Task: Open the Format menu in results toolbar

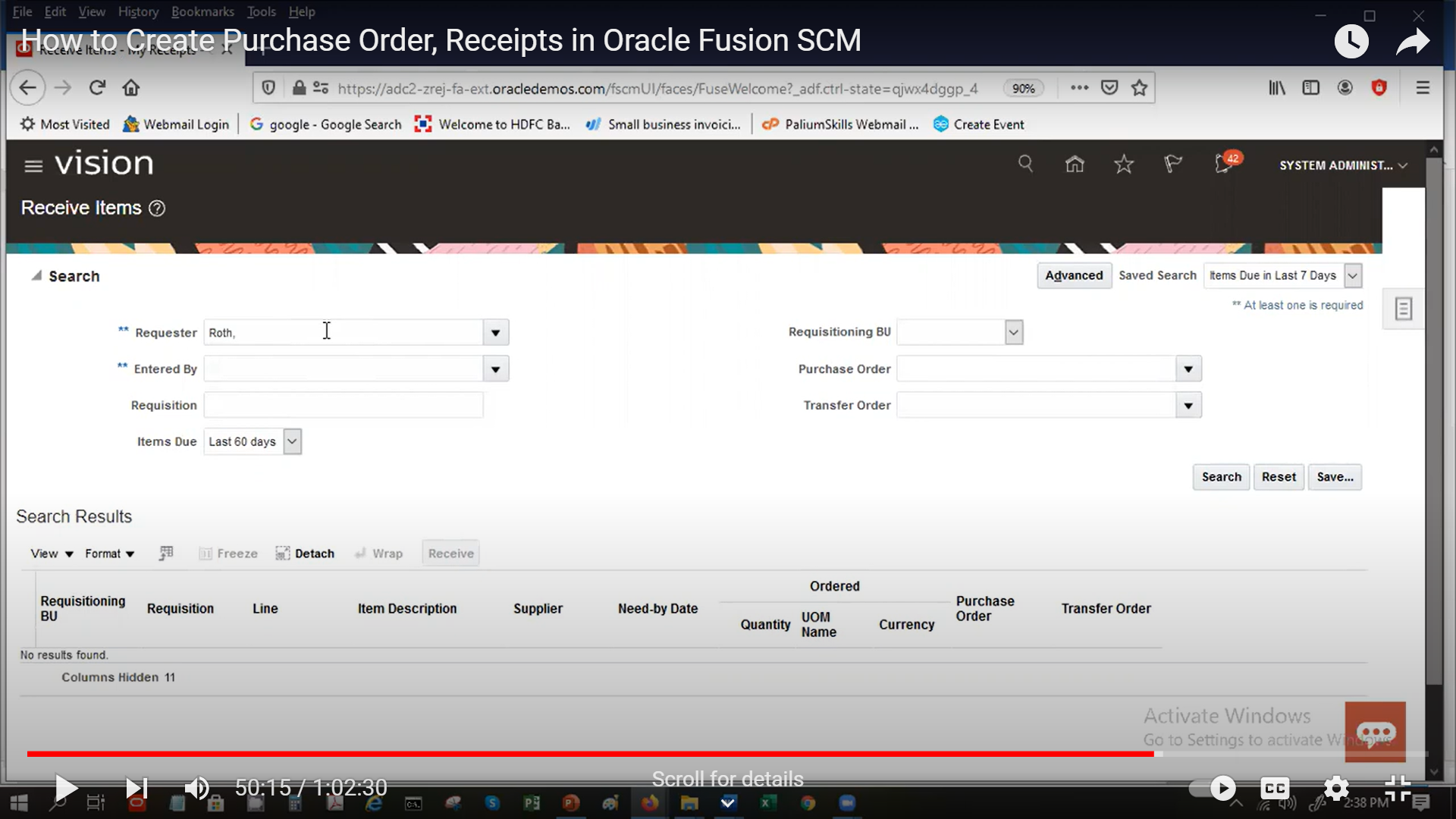Action: [109, 554]
